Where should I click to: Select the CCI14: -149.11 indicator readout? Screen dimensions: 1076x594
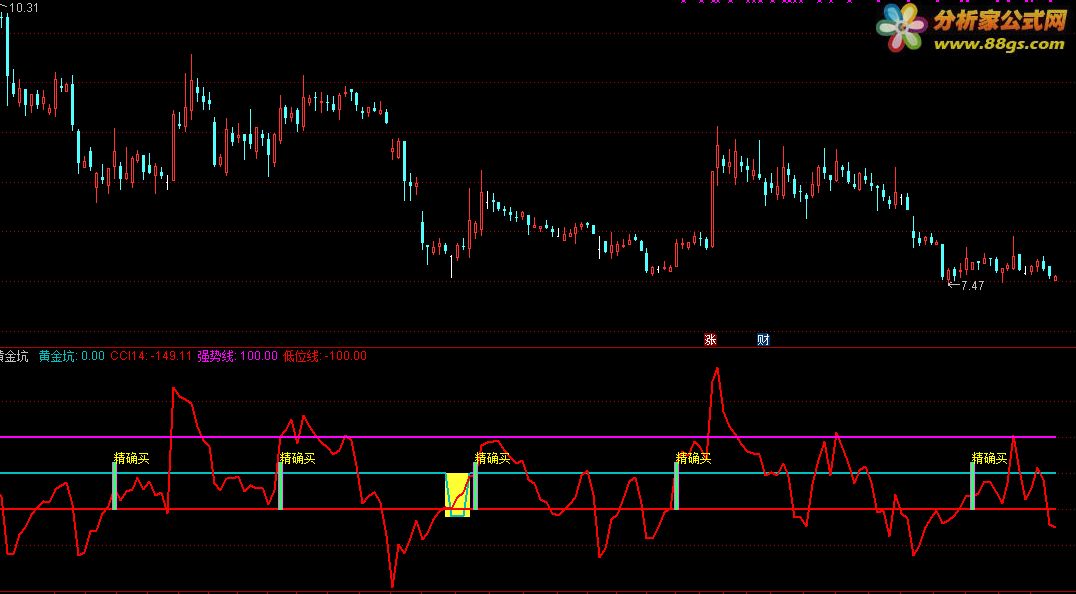coord(150,356)
